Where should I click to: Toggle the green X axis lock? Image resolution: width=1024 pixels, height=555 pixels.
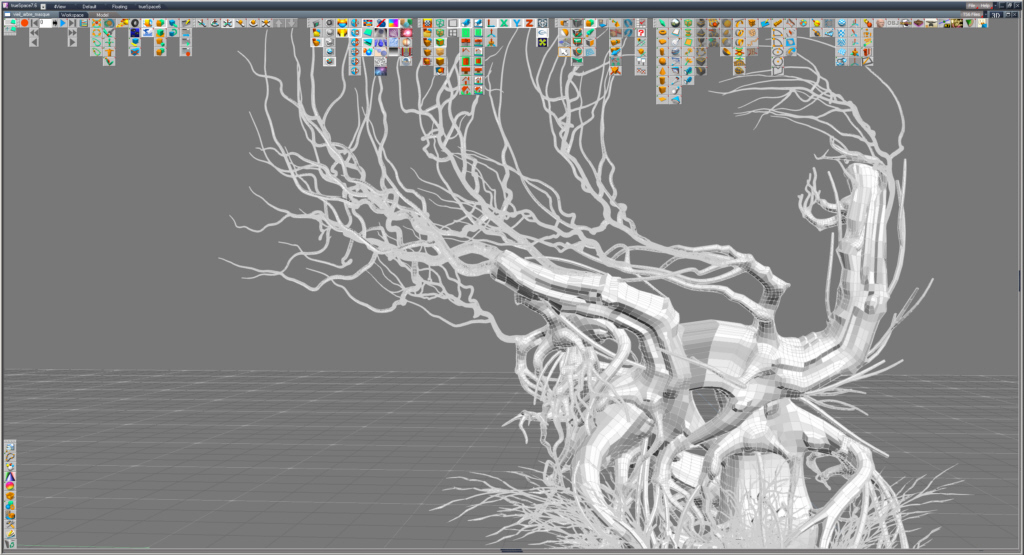(504, 23)
